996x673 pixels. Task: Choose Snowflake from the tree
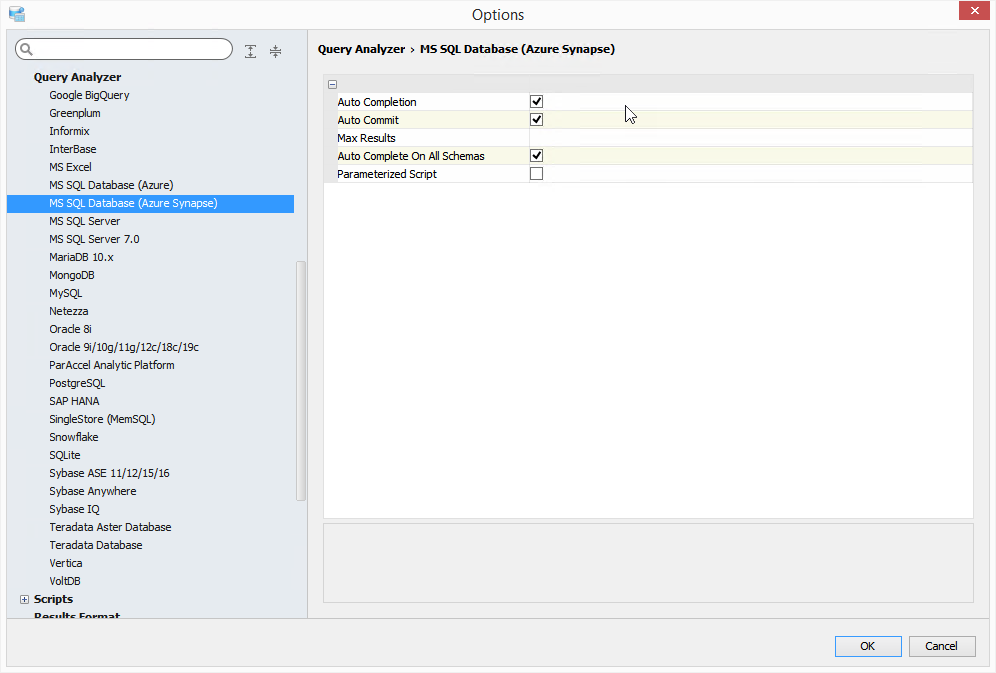click(74, 437)
